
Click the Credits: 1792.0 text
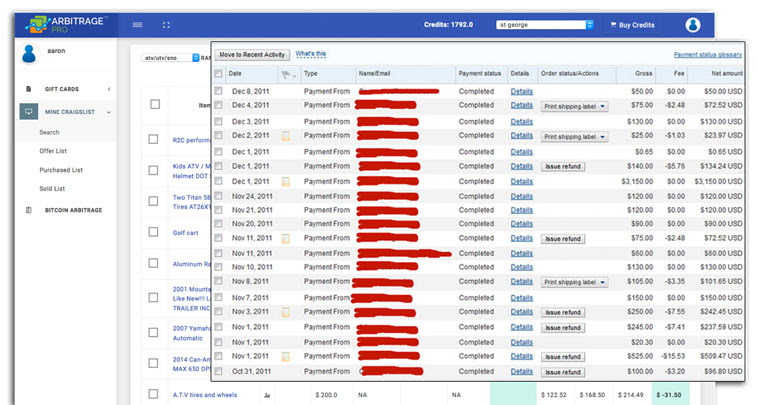(x=448, y=25)
